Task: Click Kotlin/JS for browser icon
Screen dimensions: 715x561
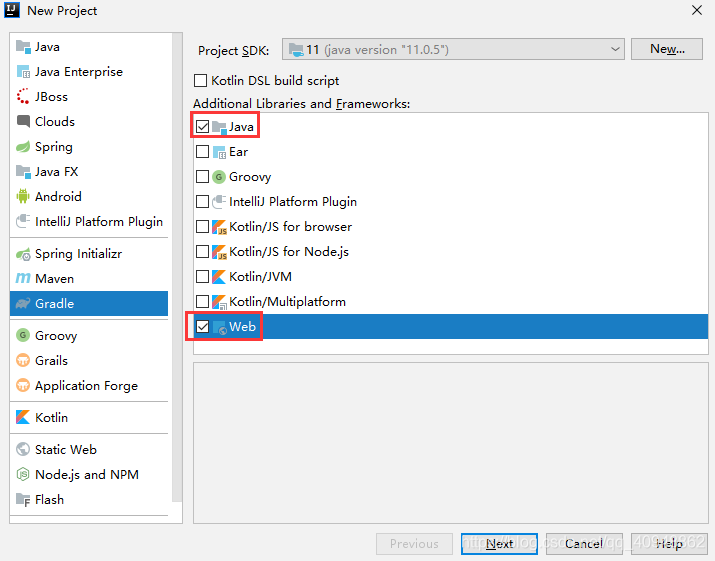Action: pyautogui.click(x=219, y=227)
